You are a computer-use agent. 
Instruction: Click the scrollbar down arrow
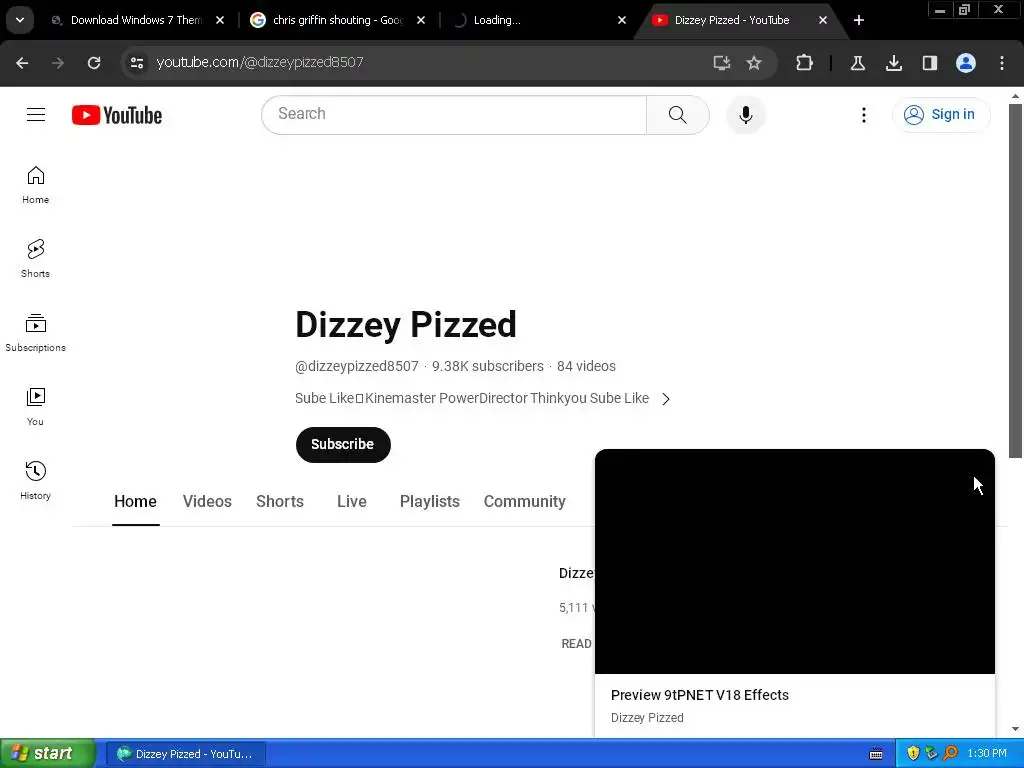click(1015, 729)
